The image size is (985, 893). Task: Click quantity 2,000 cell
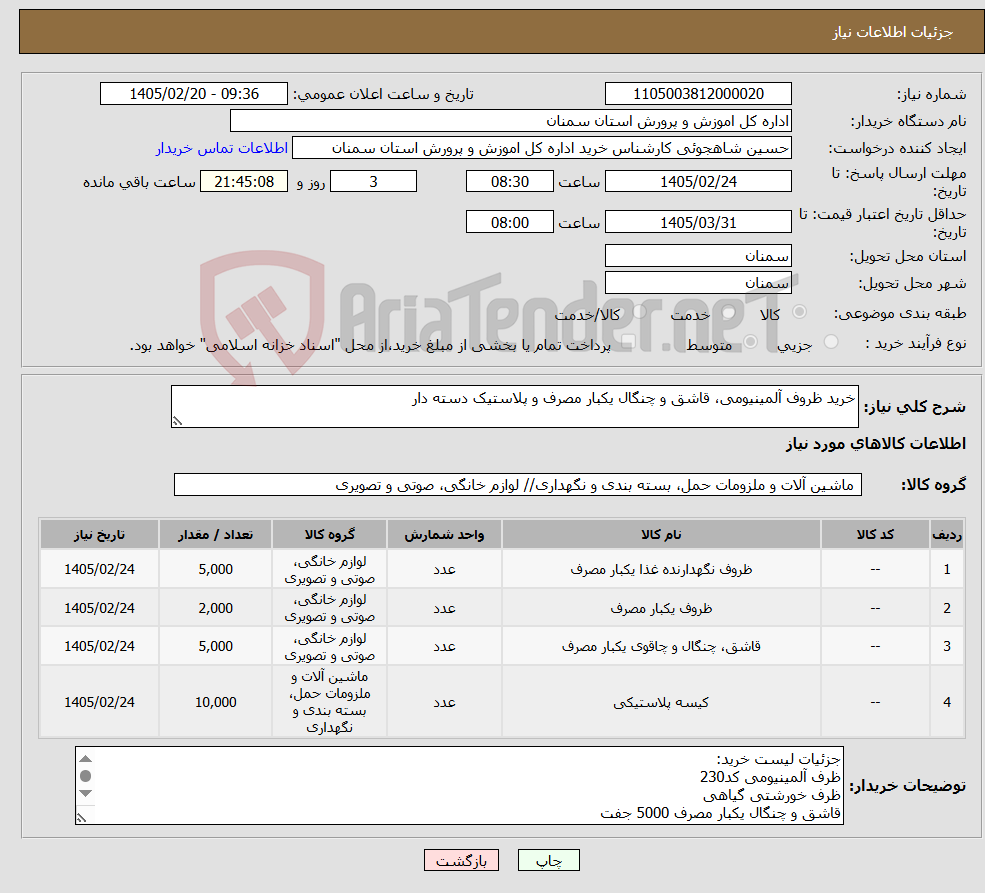pos(215,609)
